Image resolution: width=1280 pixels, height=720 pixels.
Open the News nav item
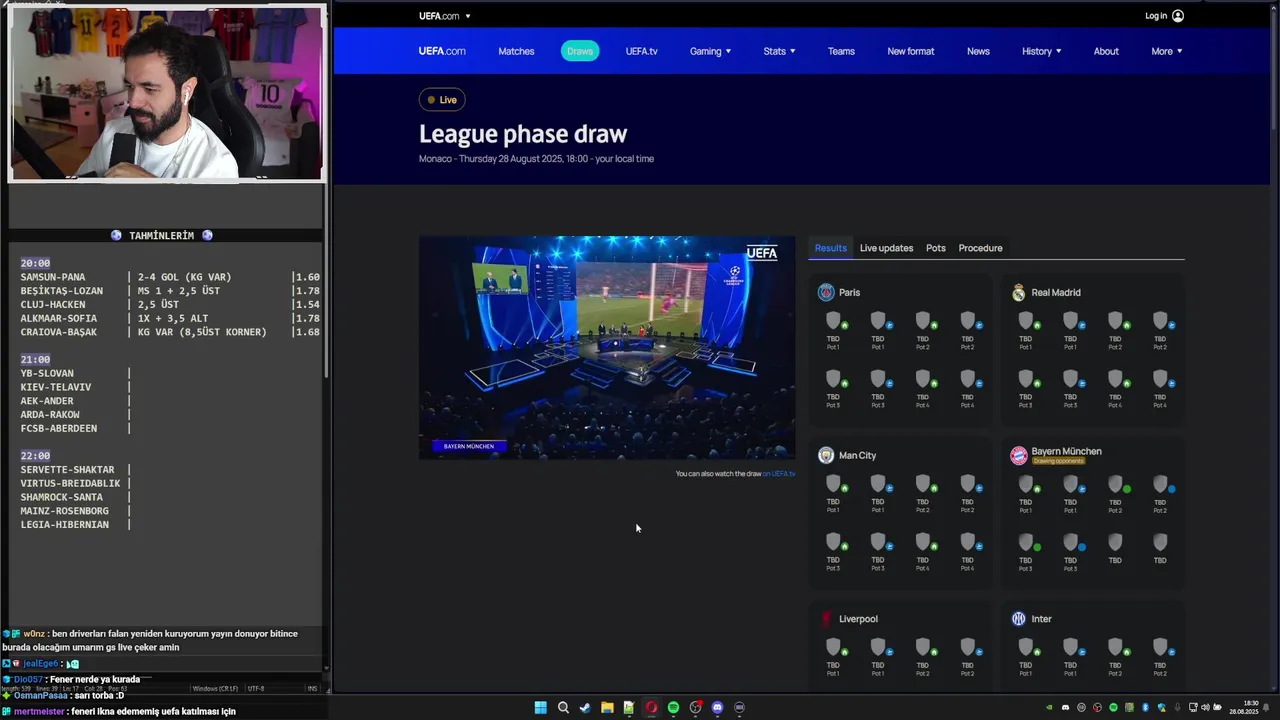coord(978,51)
